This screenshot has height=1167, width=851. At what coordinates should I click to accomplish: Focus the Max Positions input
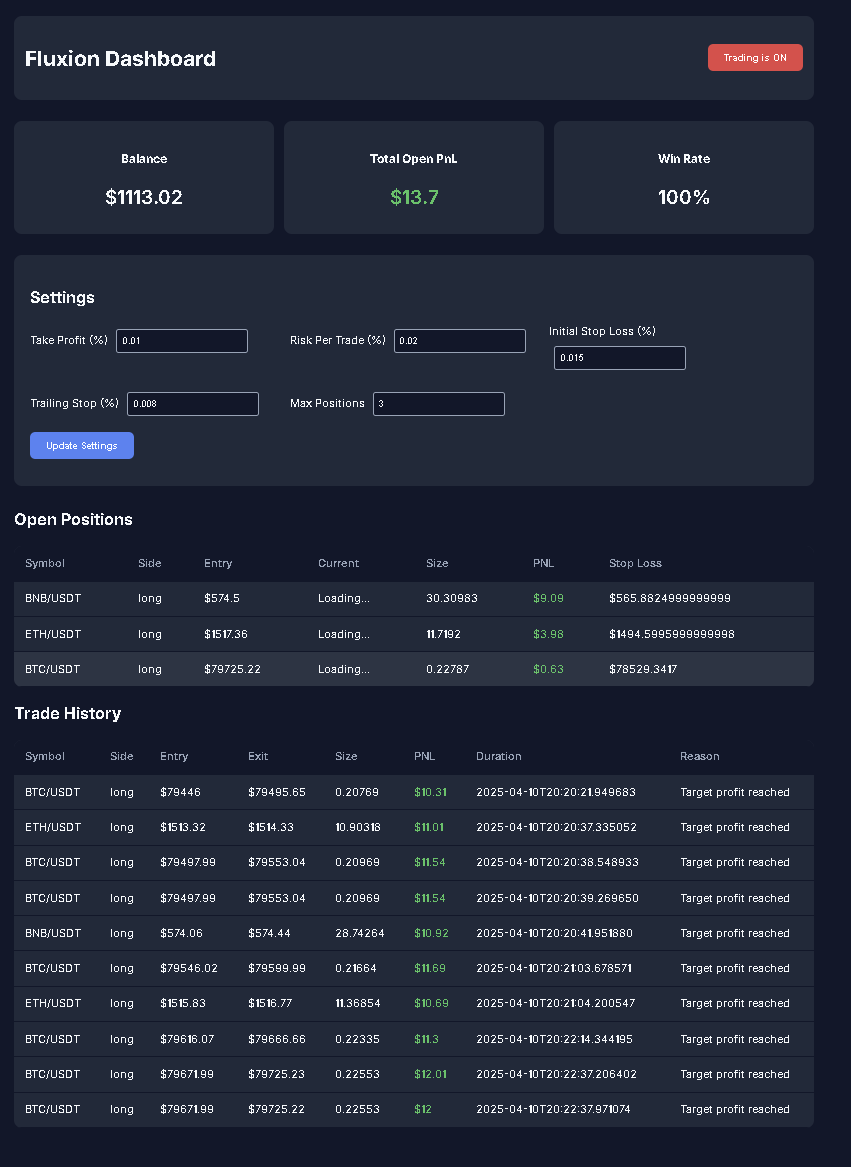point(439,403)
